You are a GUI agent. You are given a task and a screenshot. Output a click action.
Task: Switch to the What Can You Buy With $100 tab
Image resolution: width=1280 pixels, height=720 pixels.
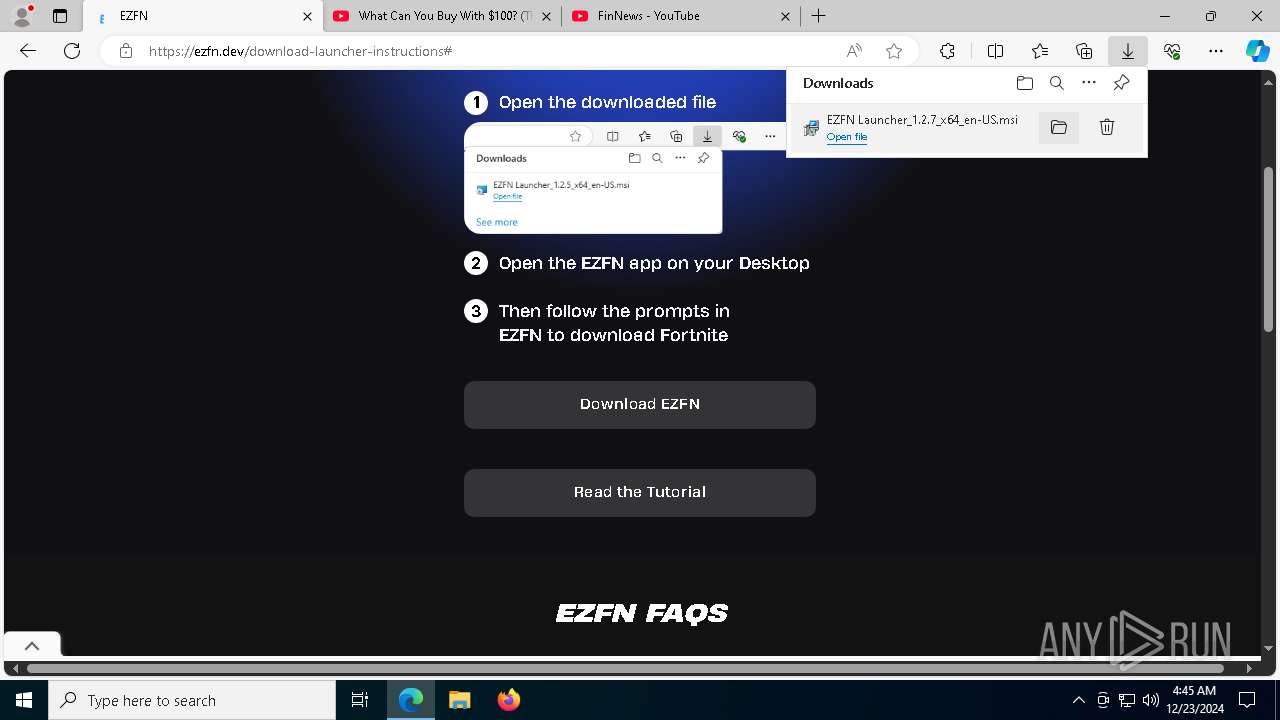(x=444, y=16)
